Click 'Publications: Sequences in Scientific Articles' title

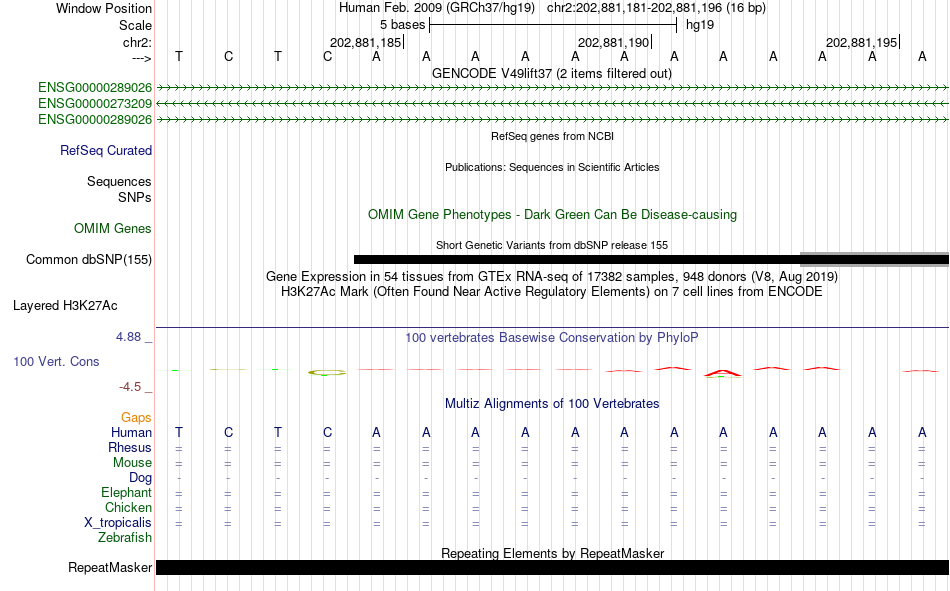pyautogui.click(x=552, y=167)
